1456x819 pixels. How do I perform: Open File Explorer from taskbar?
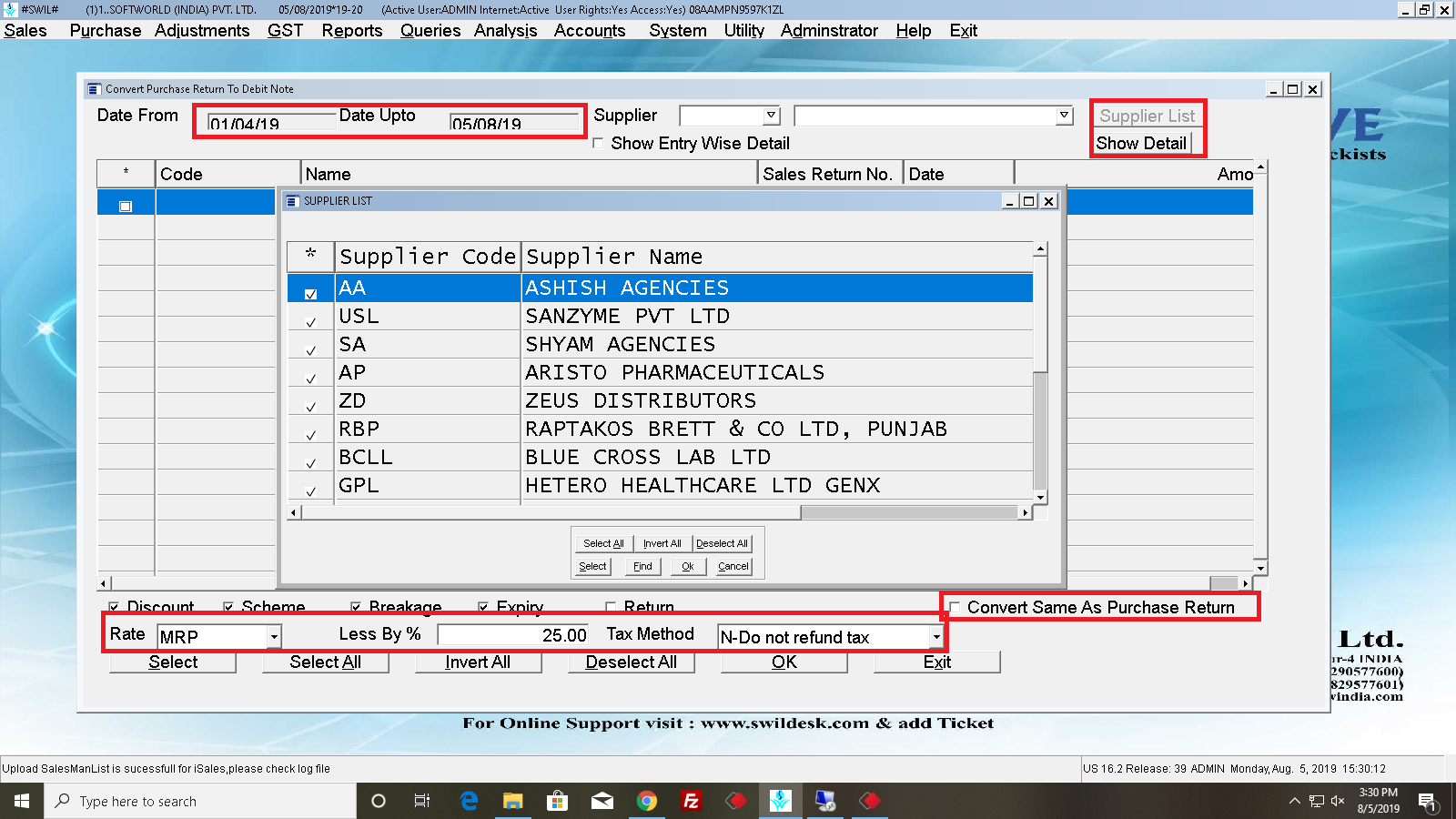pos(513,801)
